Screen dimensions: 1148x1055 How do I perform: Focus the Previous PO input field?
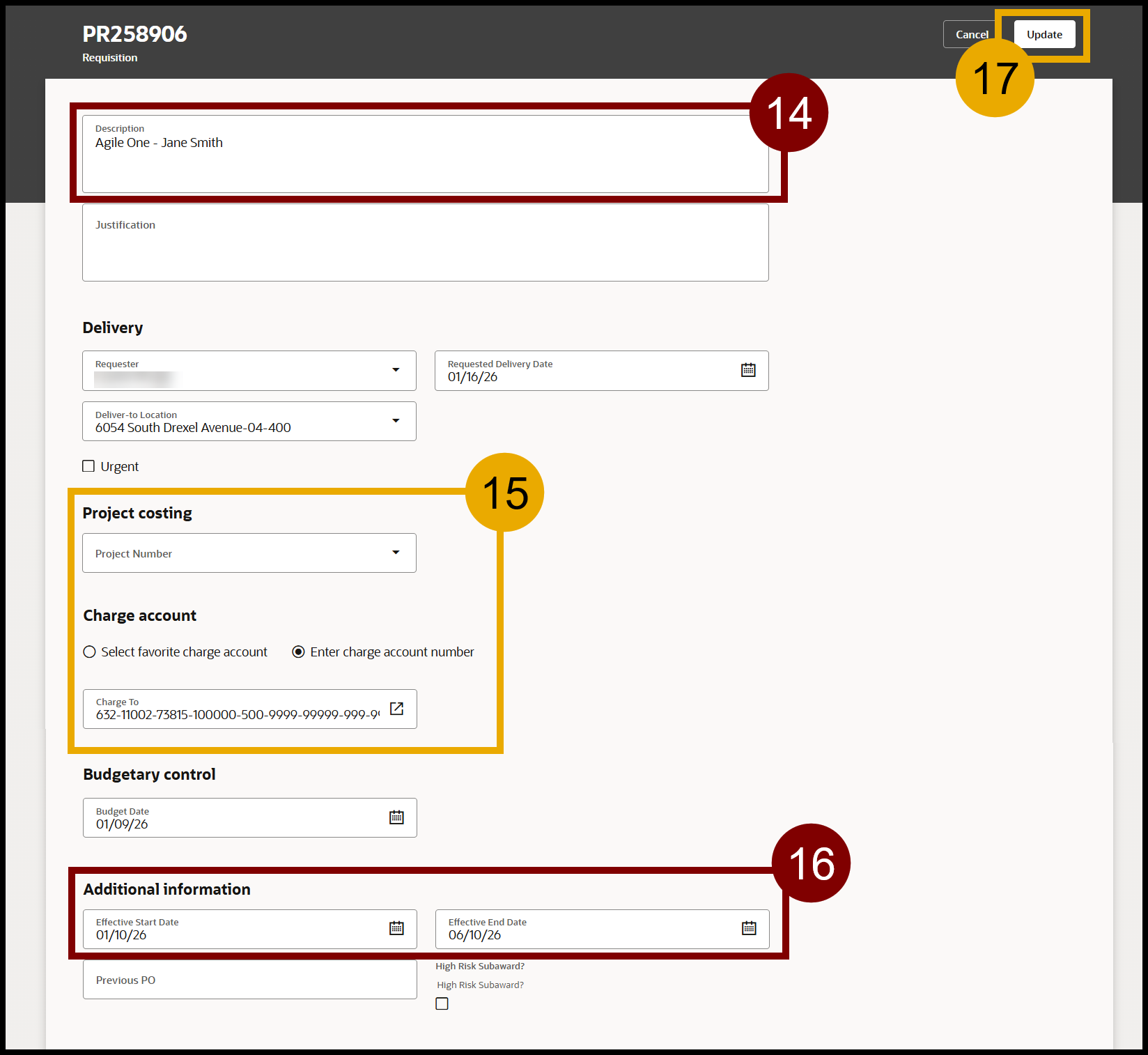(249, 980)
